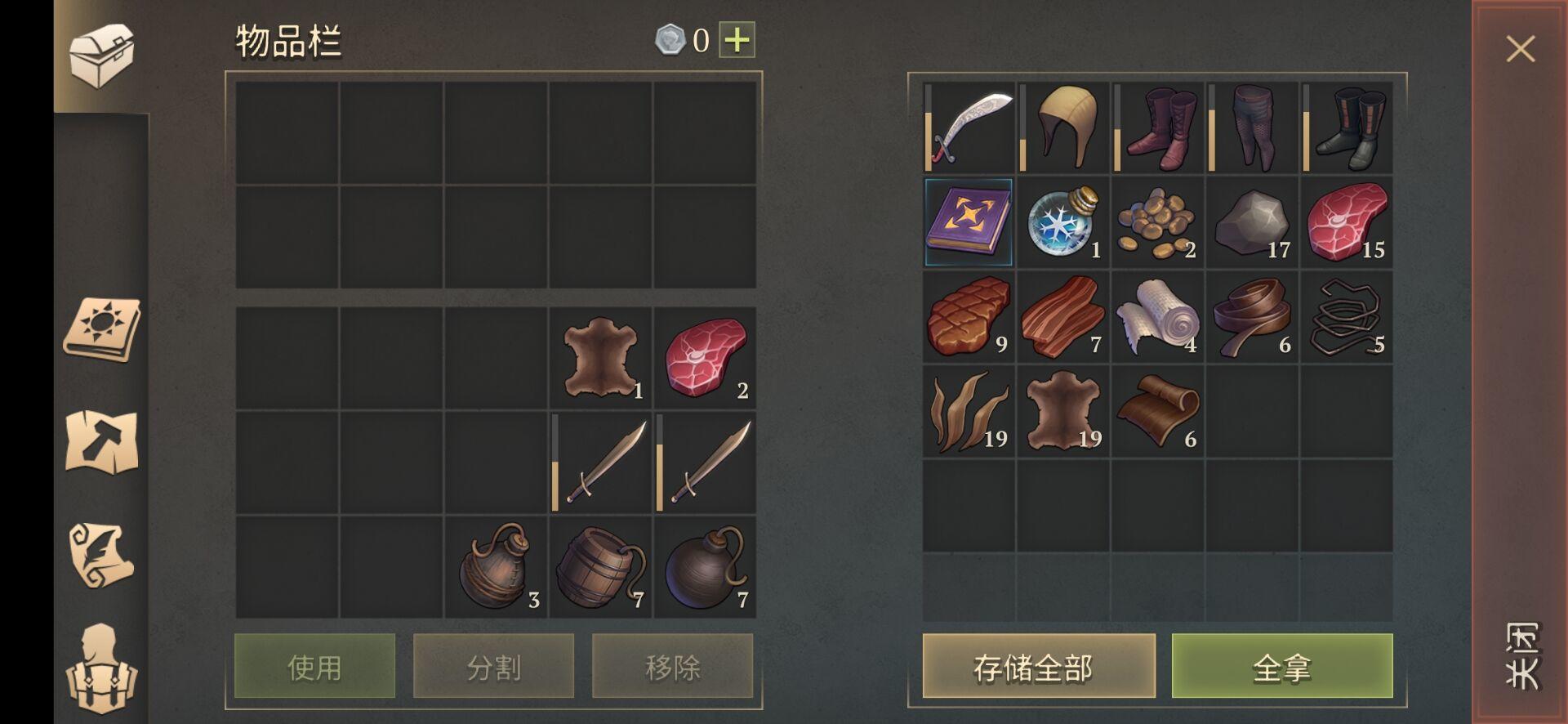Viewport: 1568px width, 724px height.
Task: Click the 使用 use button
Action: click(314, 666)
